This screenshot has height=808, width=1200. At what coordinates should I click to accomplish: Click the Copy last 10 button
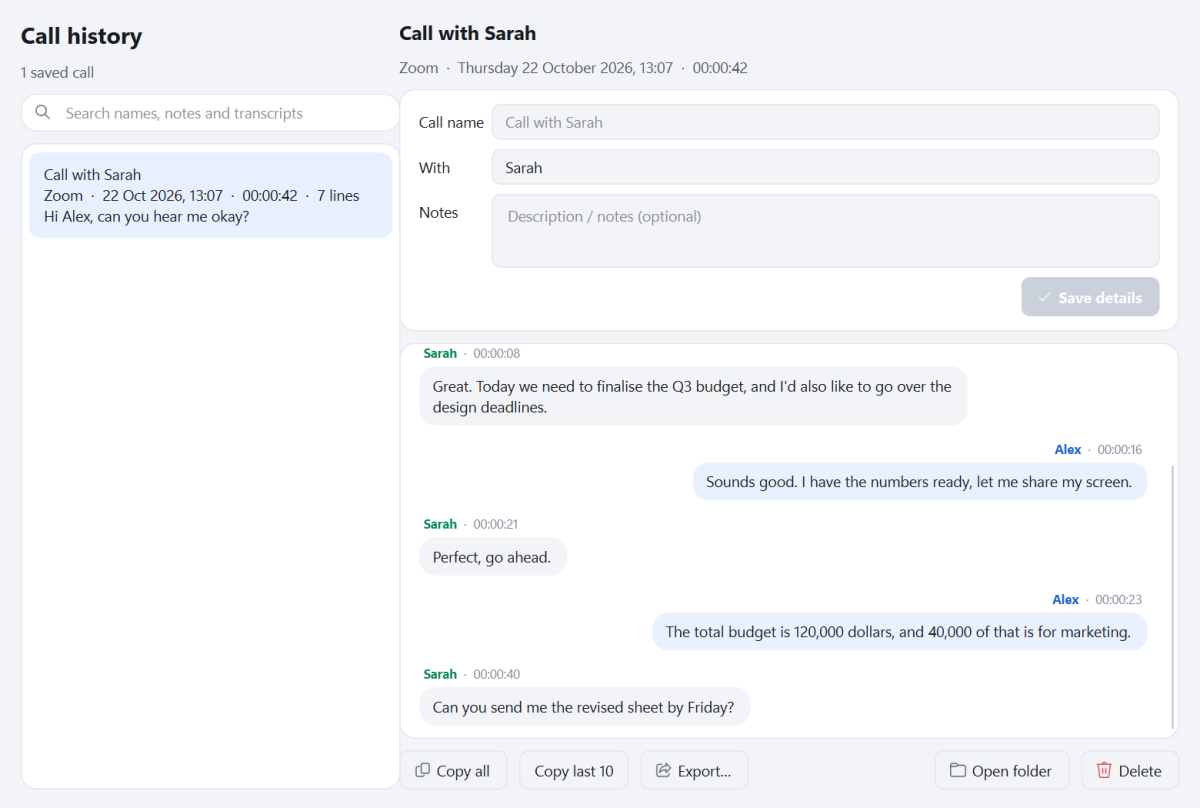point(574,771)
